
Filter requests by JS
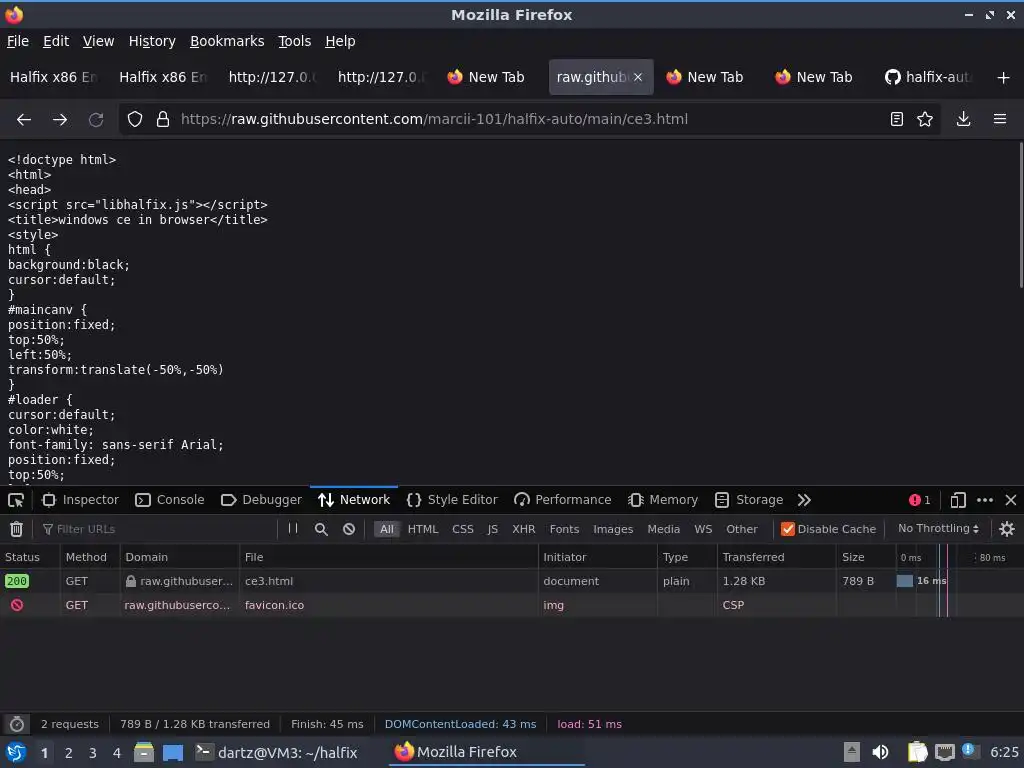pyautogui.click(x=493, y=529)
